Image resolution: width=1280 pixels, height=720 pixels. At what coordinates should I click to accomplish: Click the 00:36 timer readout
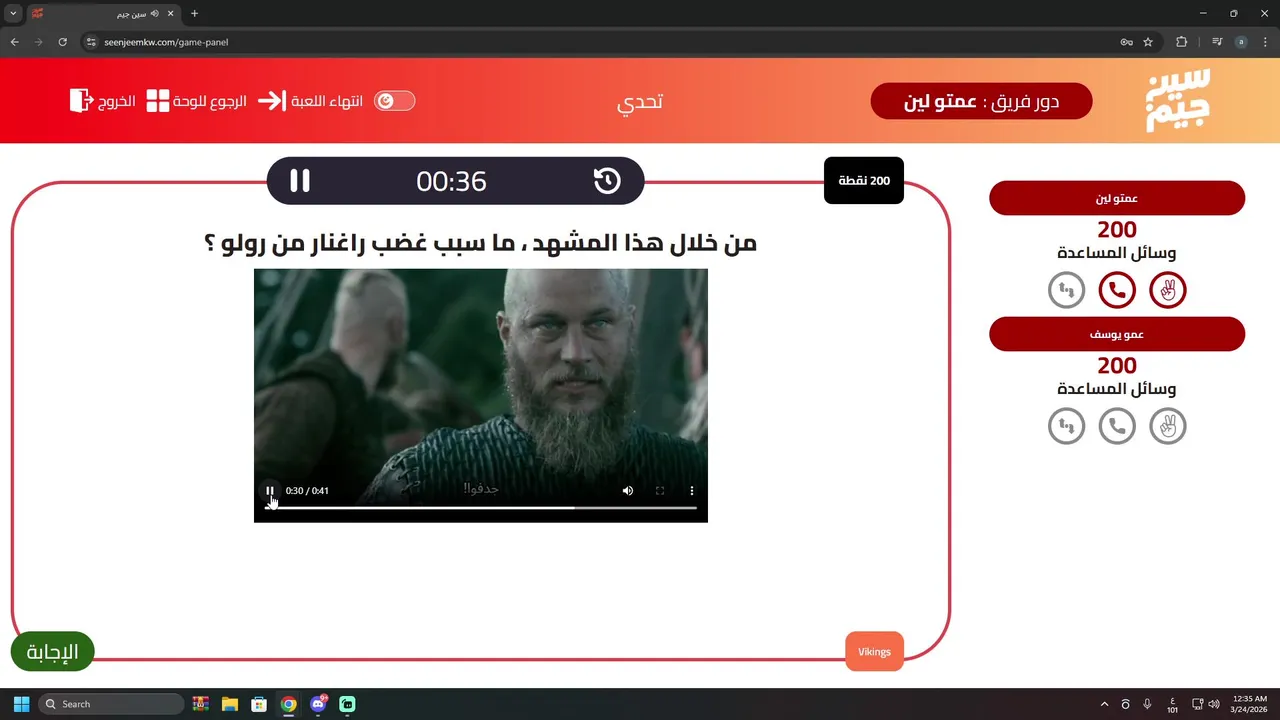(x=451, y=181)
